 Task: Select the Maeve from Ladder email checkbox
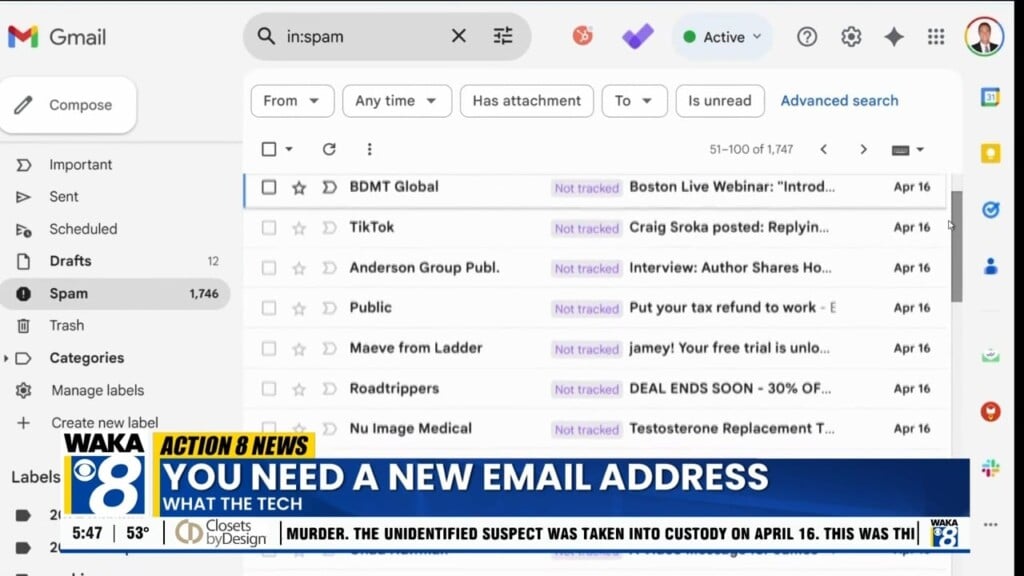point(268,349)
